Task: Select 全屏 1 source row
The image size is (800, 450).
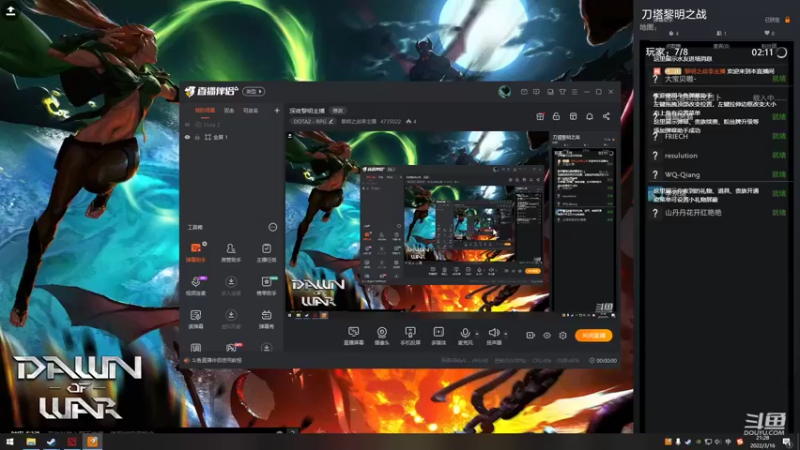Action: pyautogui.click(x=232, y=137)
